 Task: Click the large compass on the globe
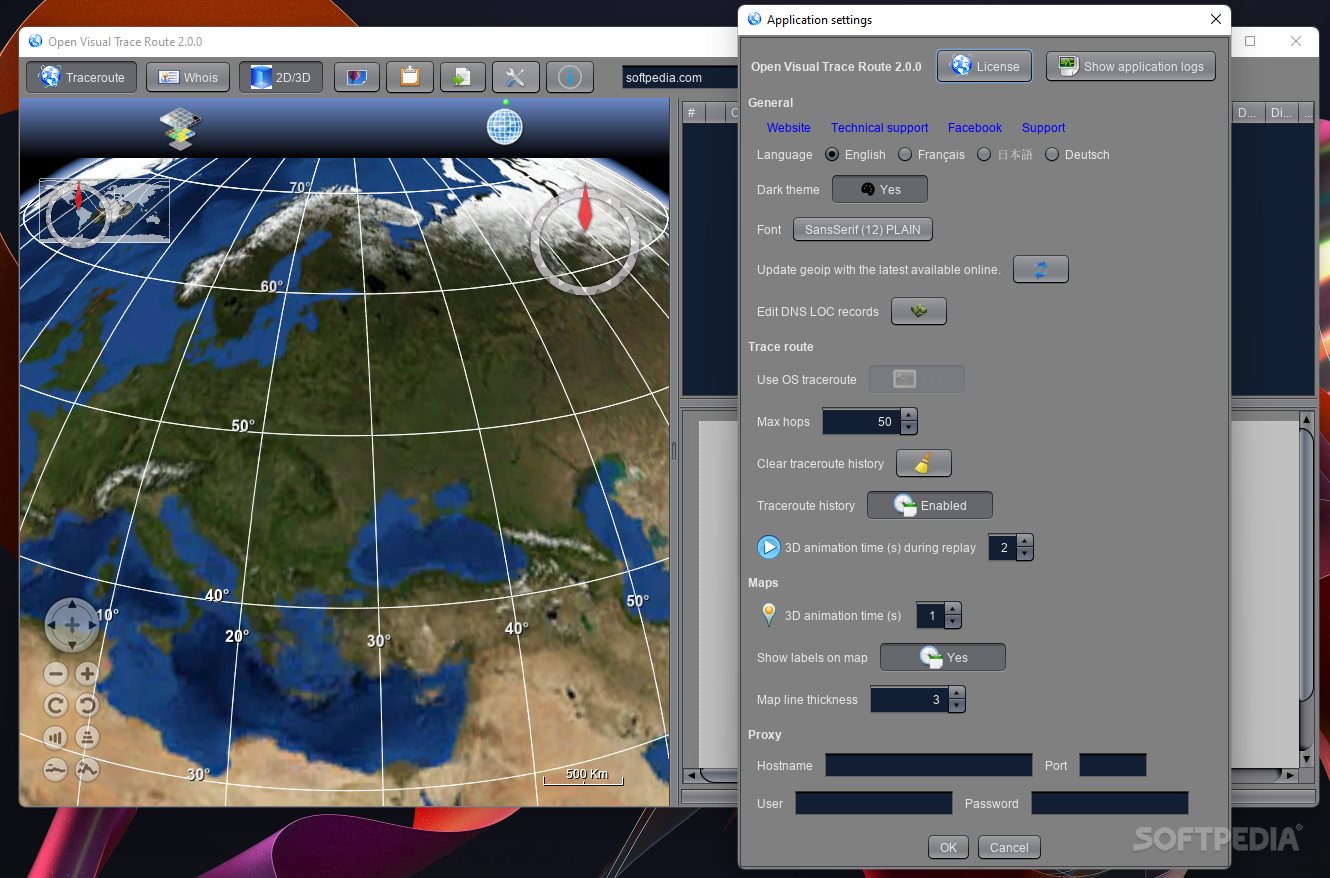click(x=585, y=239)
